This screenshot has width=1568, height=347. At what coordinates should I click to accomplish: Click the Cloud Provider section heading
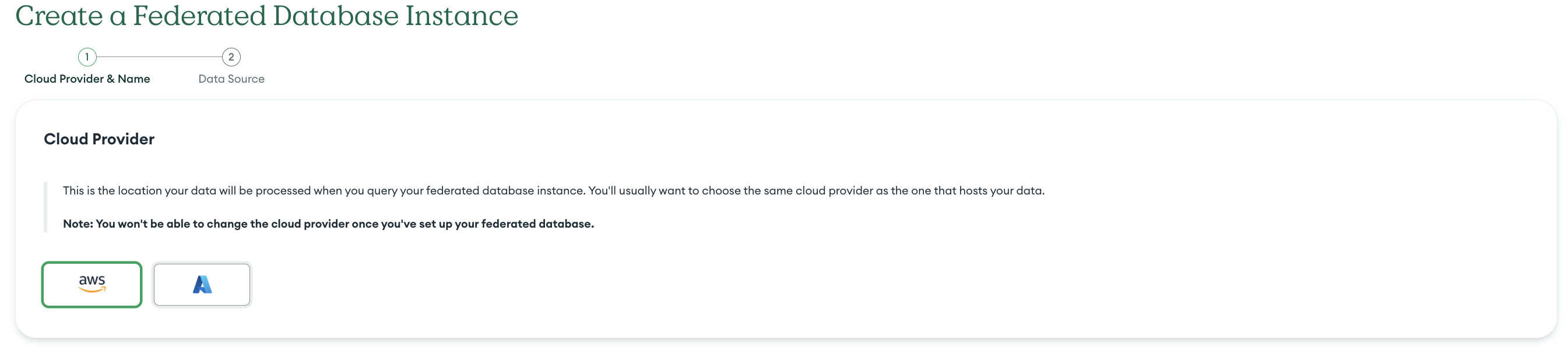pos(99,139)
